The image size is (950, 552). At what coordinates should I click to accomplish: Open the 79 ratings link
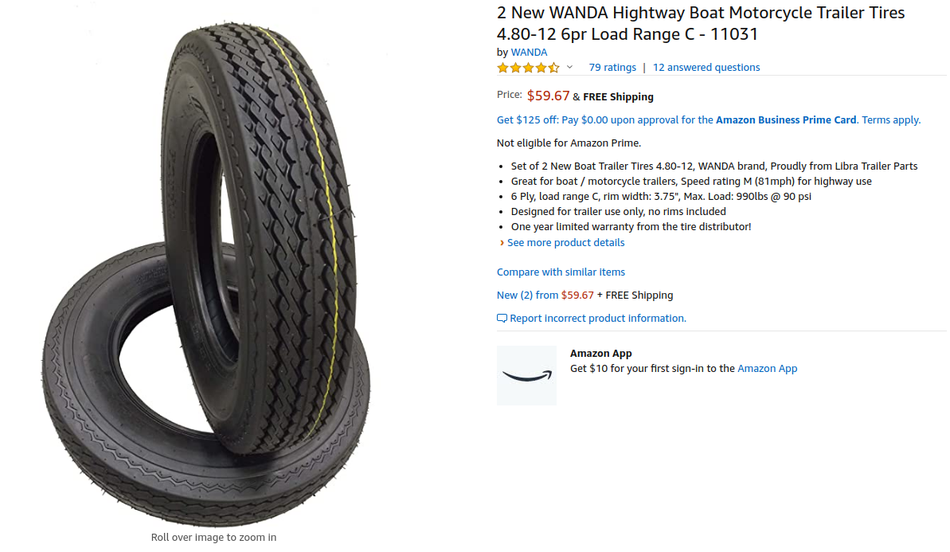click(x=612, y=67)
